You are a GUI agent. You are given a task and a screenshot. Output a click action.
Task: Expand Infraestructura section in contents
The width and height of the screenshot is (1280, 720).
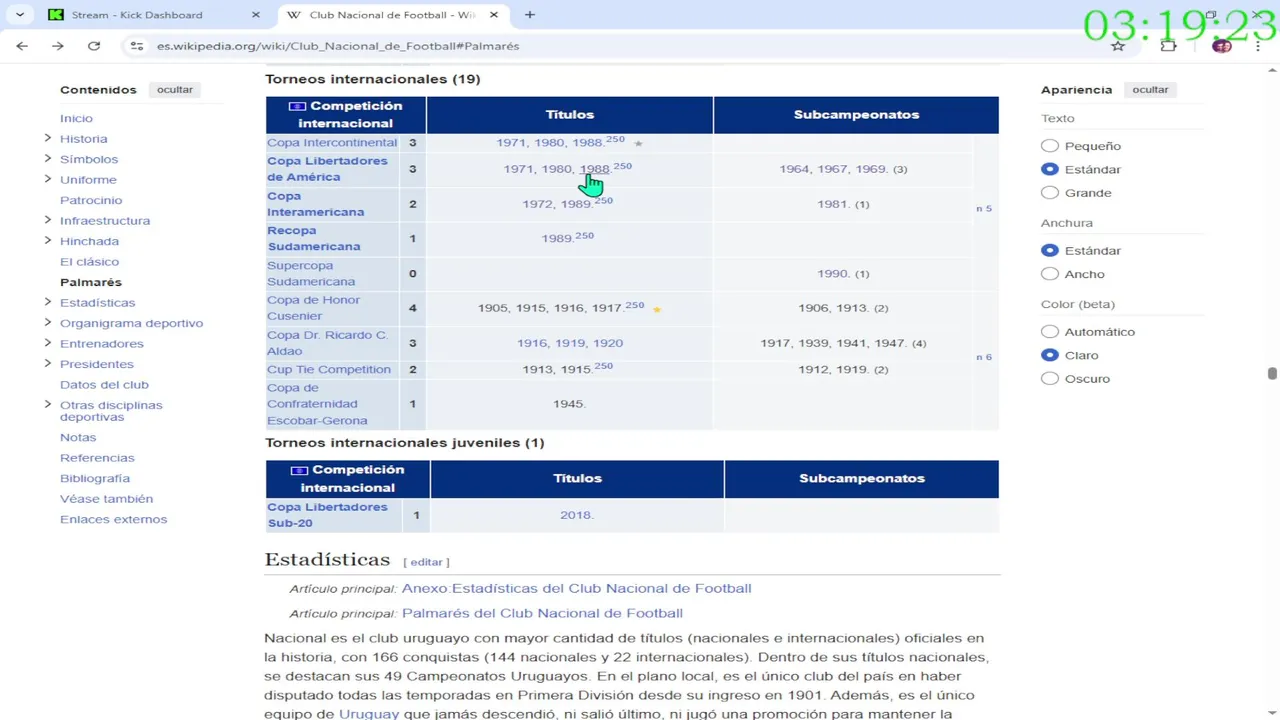coord(47,220)
